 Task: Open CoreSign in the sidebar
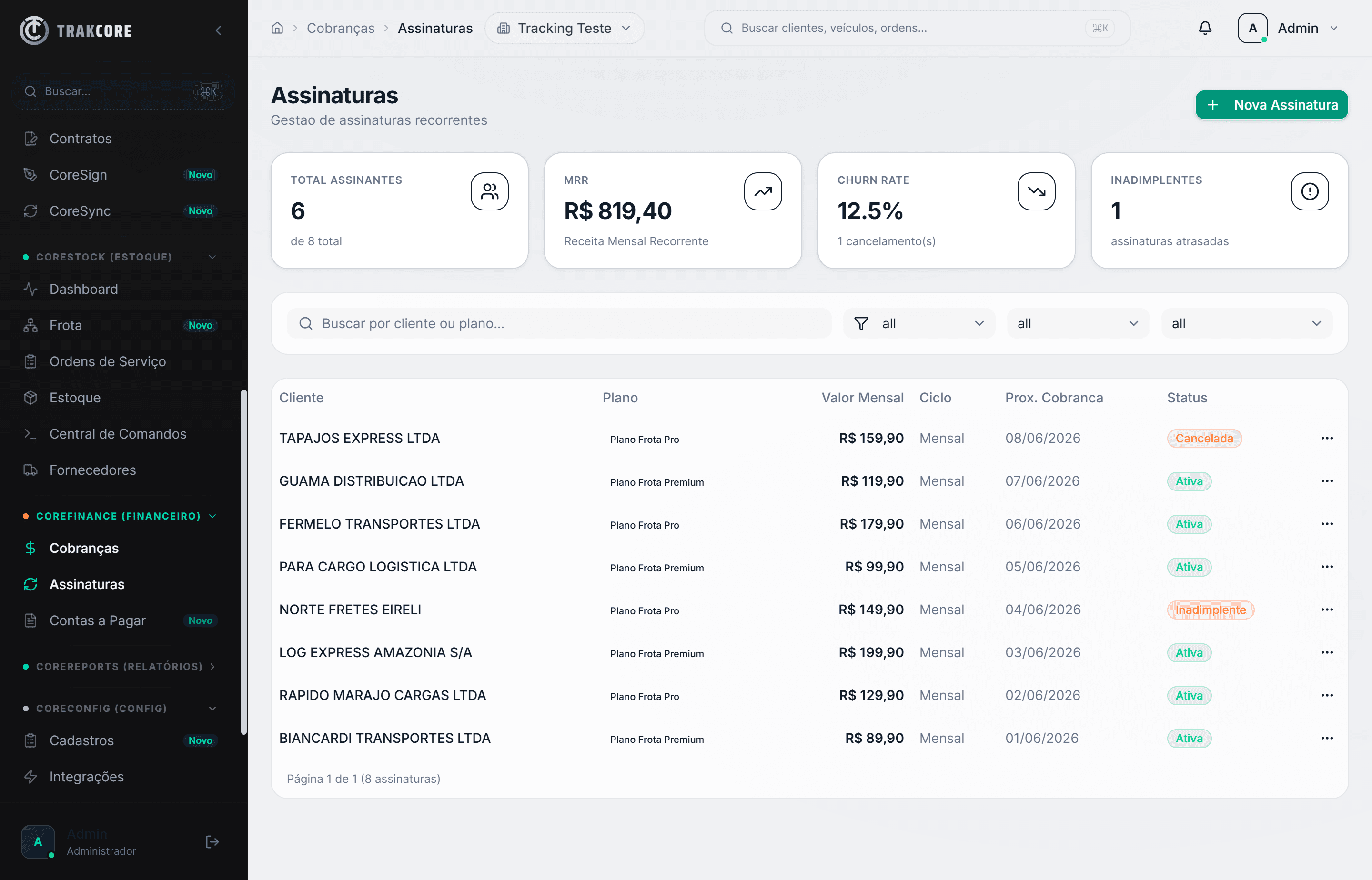point(121,175)
